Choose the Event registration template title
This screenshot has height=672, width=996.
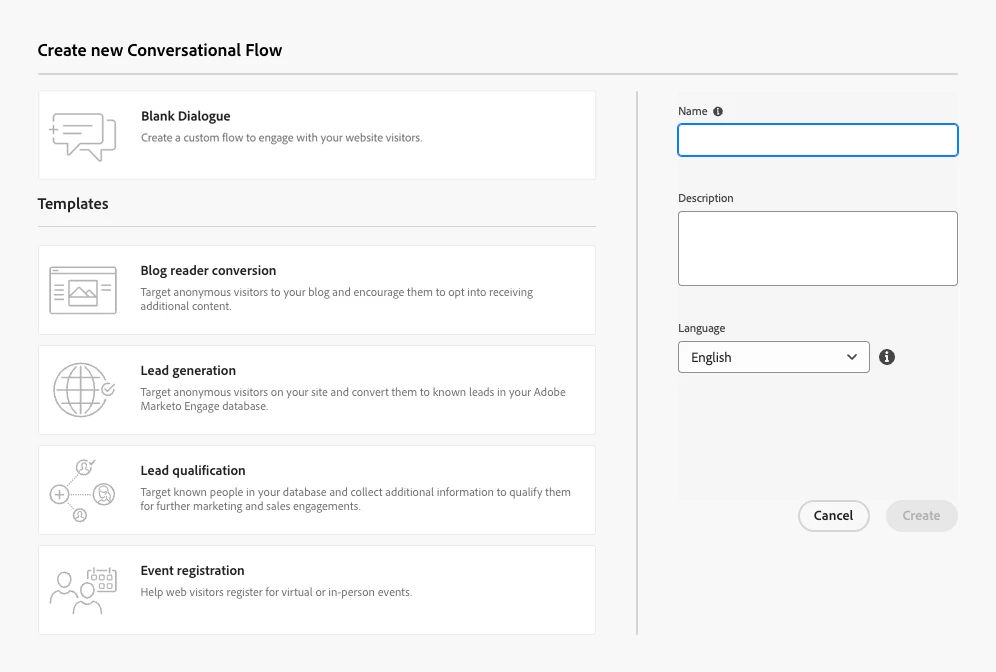pos(192,570)
